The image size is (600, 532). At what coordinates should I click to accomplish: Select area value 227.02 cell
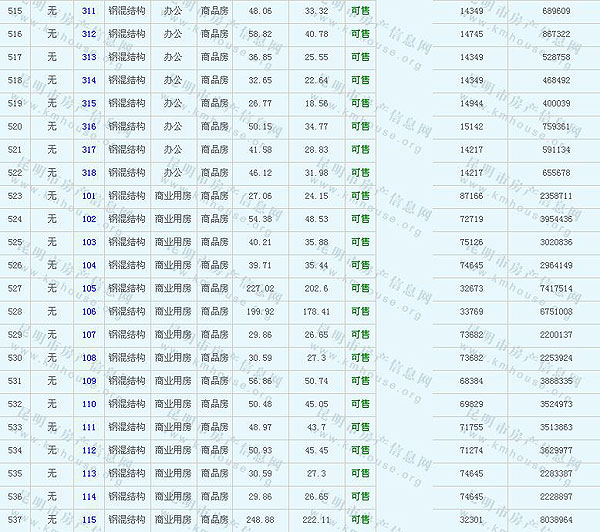[260, 289]
